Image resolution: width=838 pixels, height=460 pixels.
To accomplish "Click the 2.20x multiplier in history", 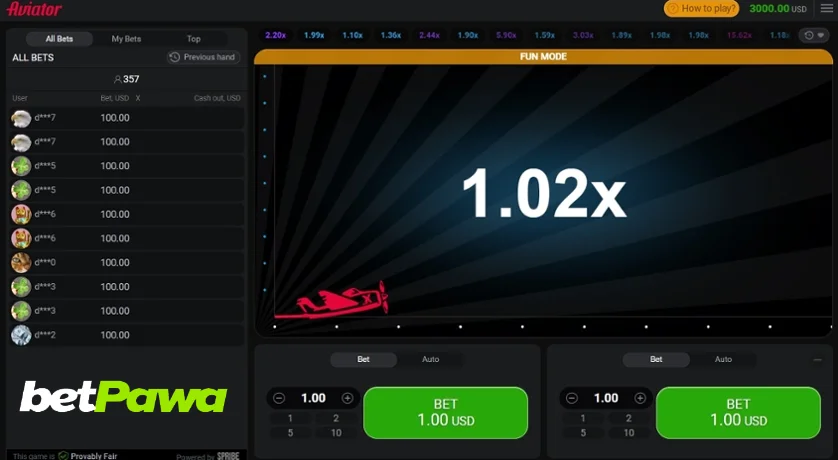I will click(275, 35).
